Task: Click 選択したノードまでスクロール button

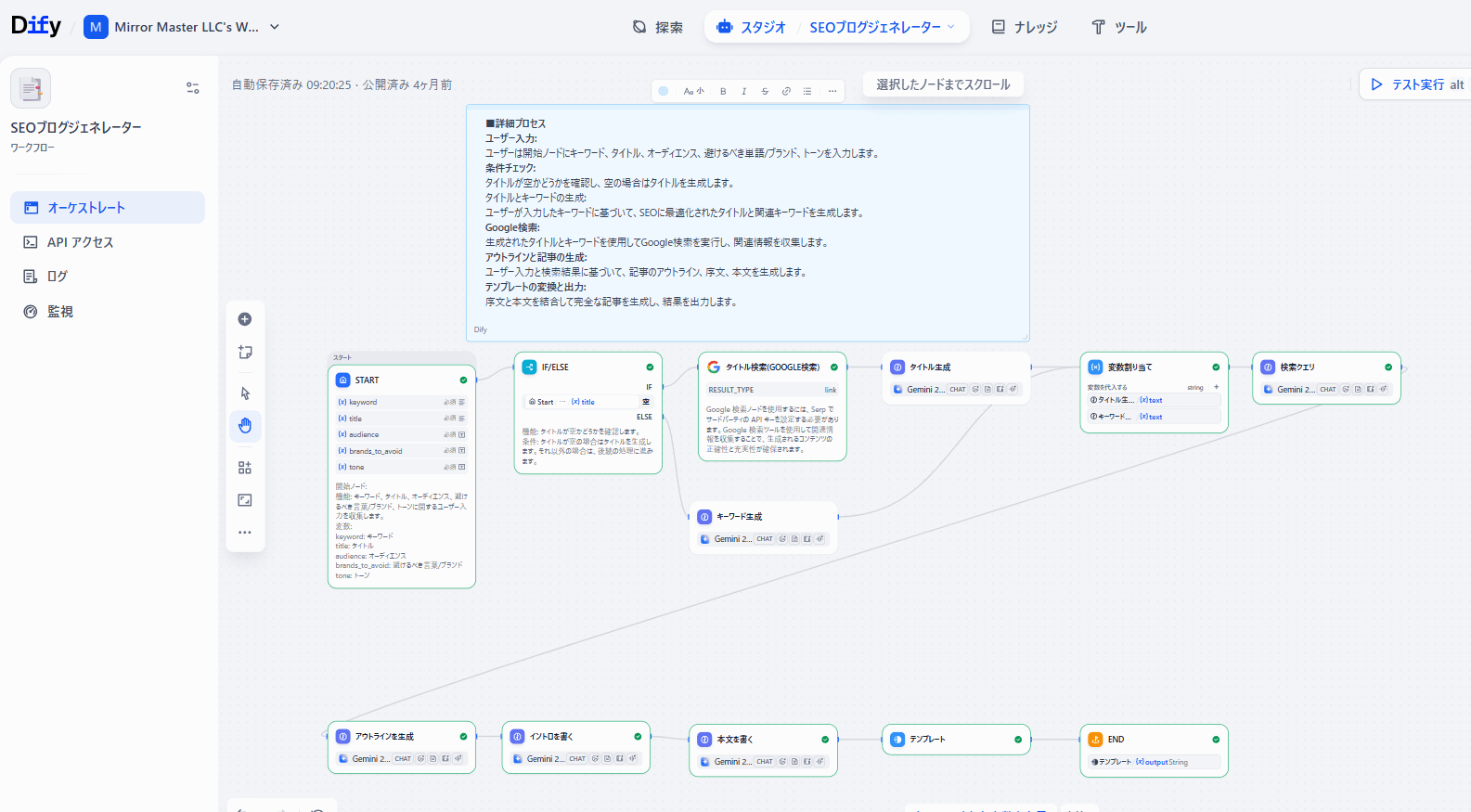Action: pyautogui.click(x=943, y=84)
